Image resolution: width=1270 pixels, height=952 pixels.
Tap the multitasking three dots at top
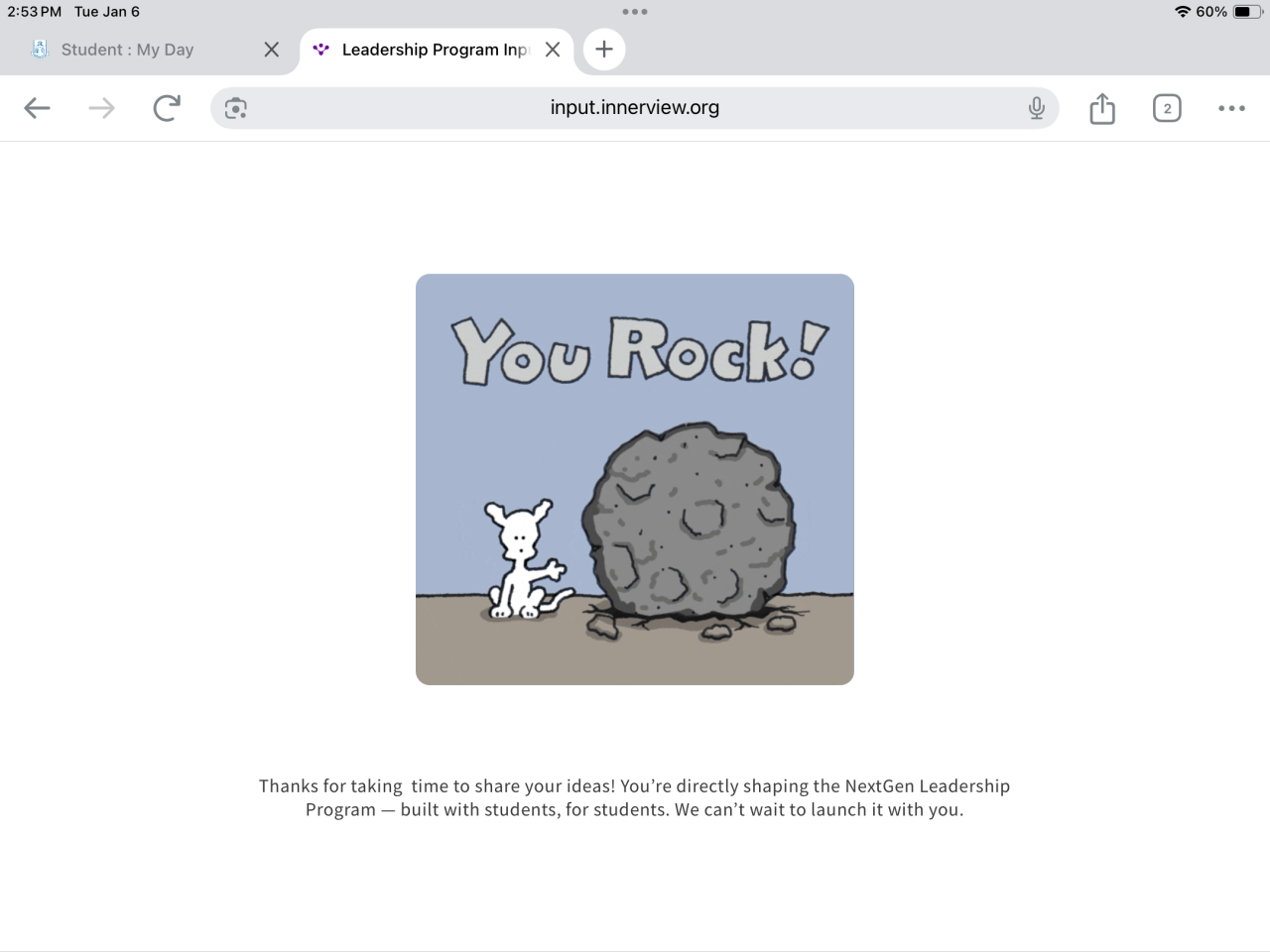635,12
